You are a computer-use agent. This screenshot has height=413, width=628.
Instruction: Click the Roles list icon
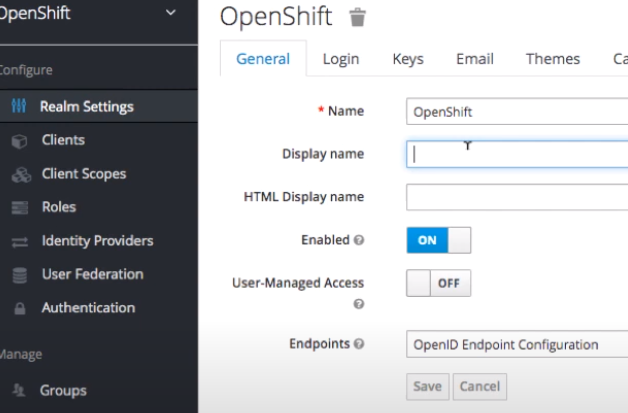point(20,208)
